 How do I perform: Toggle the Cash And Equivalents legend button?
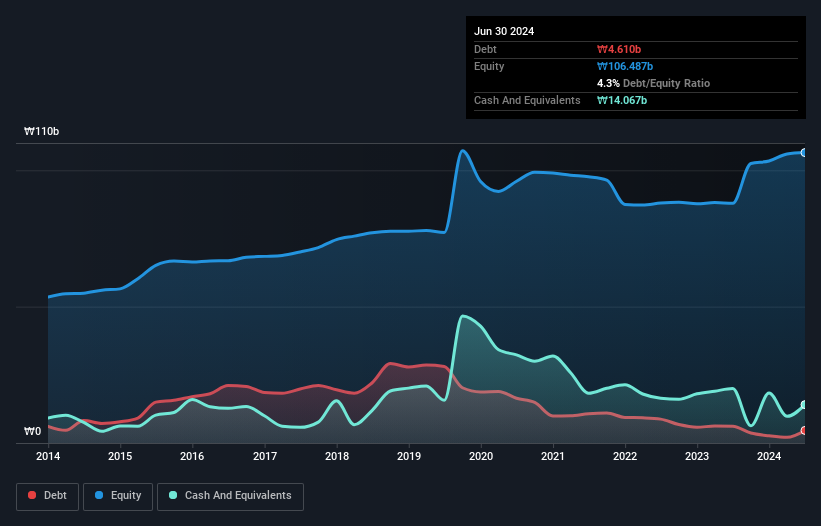[x=230, y=496]
